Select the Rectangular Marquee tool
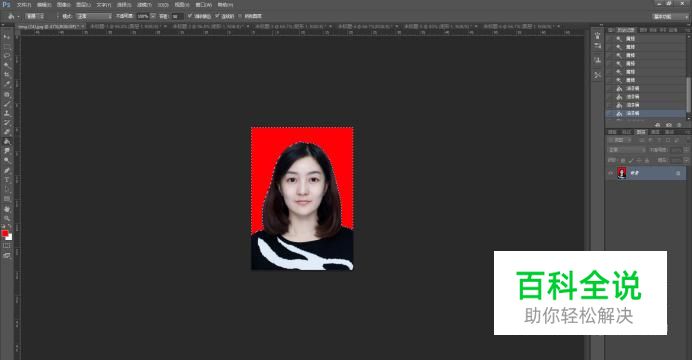Screen dimensions: 692x360 click(x=7, y=46)
